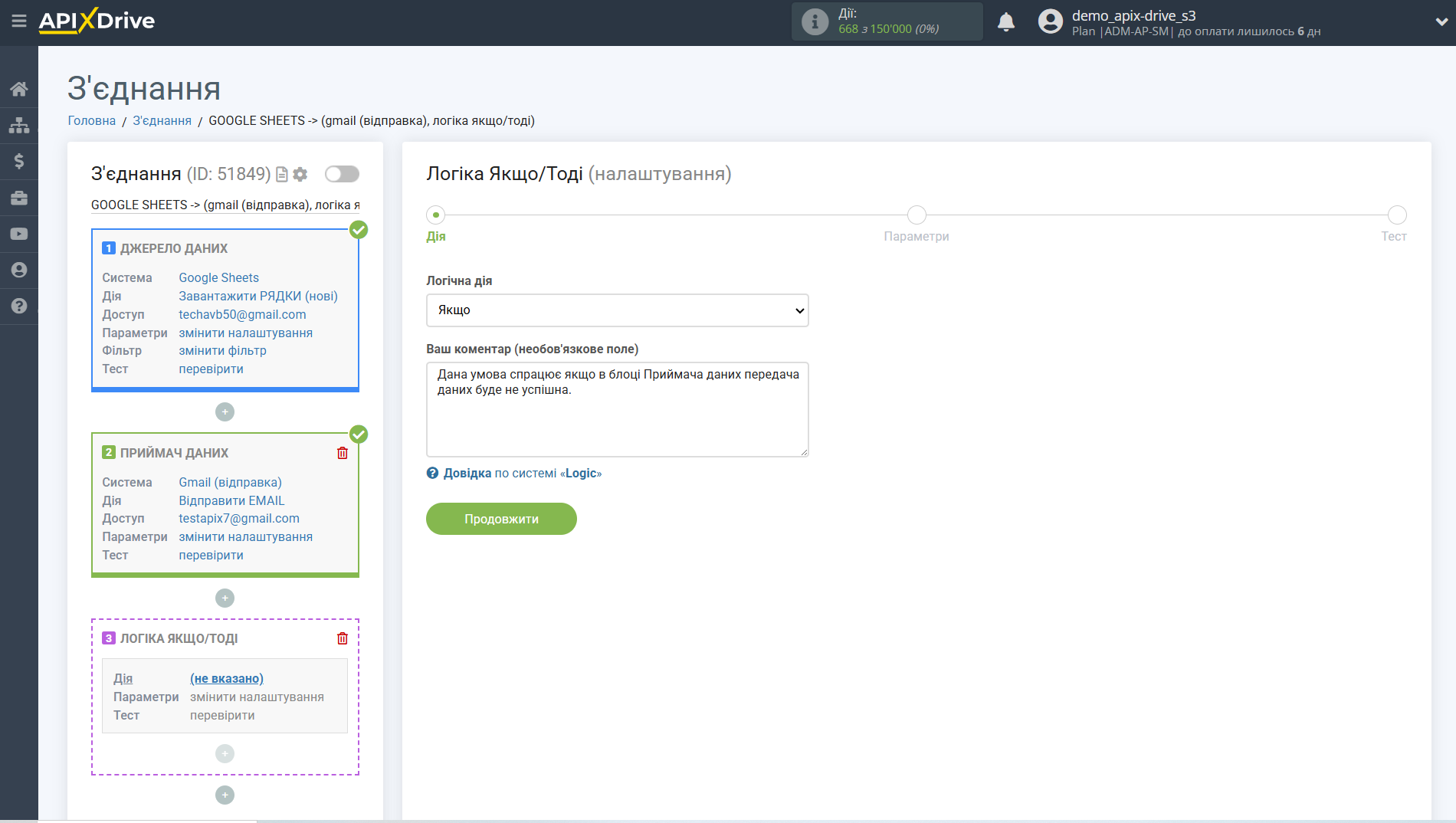Click змінити налаштування in logic block
Image resolution: width=1456 pixels, height=823 pixels.
(257, 697)
